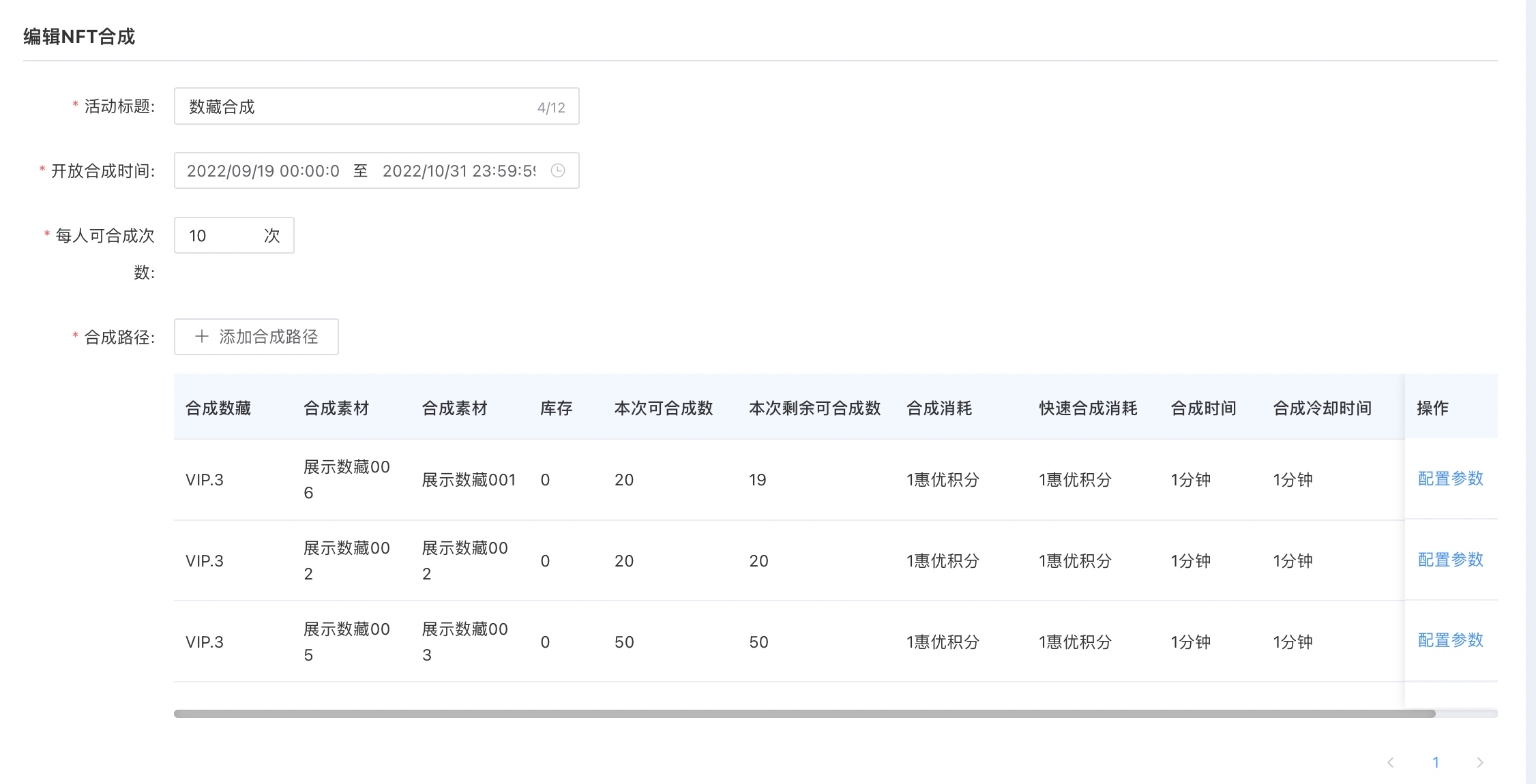Click the 库存 column header
This screenshot has width=1536, height=784.
pyautogui.click(x=556, y=408)
